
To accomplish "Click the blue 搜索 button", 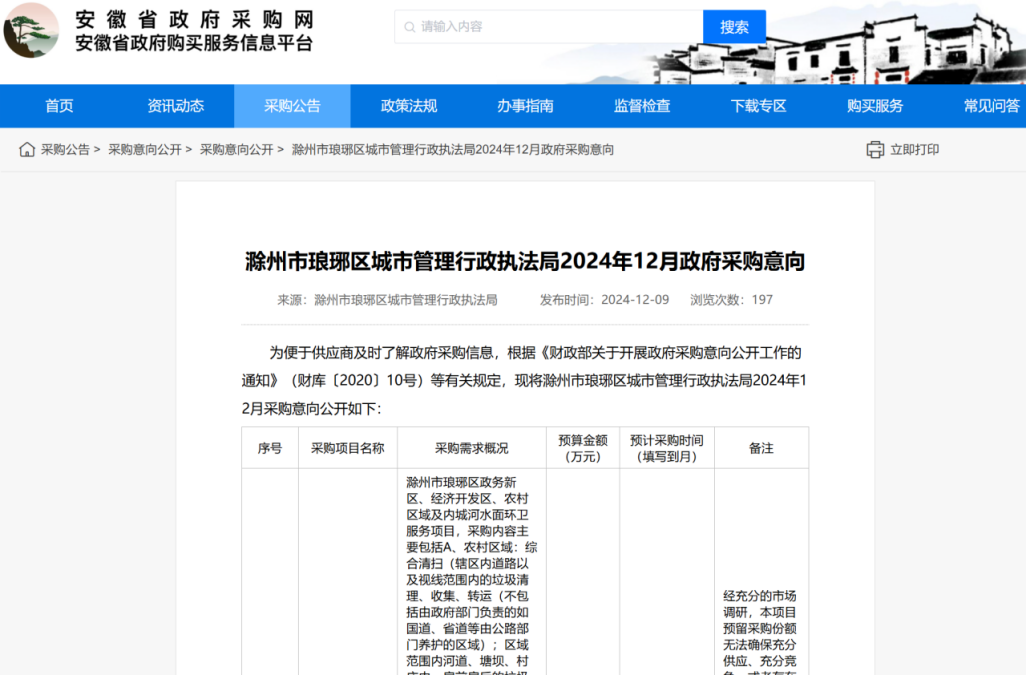I will [734, 27].
